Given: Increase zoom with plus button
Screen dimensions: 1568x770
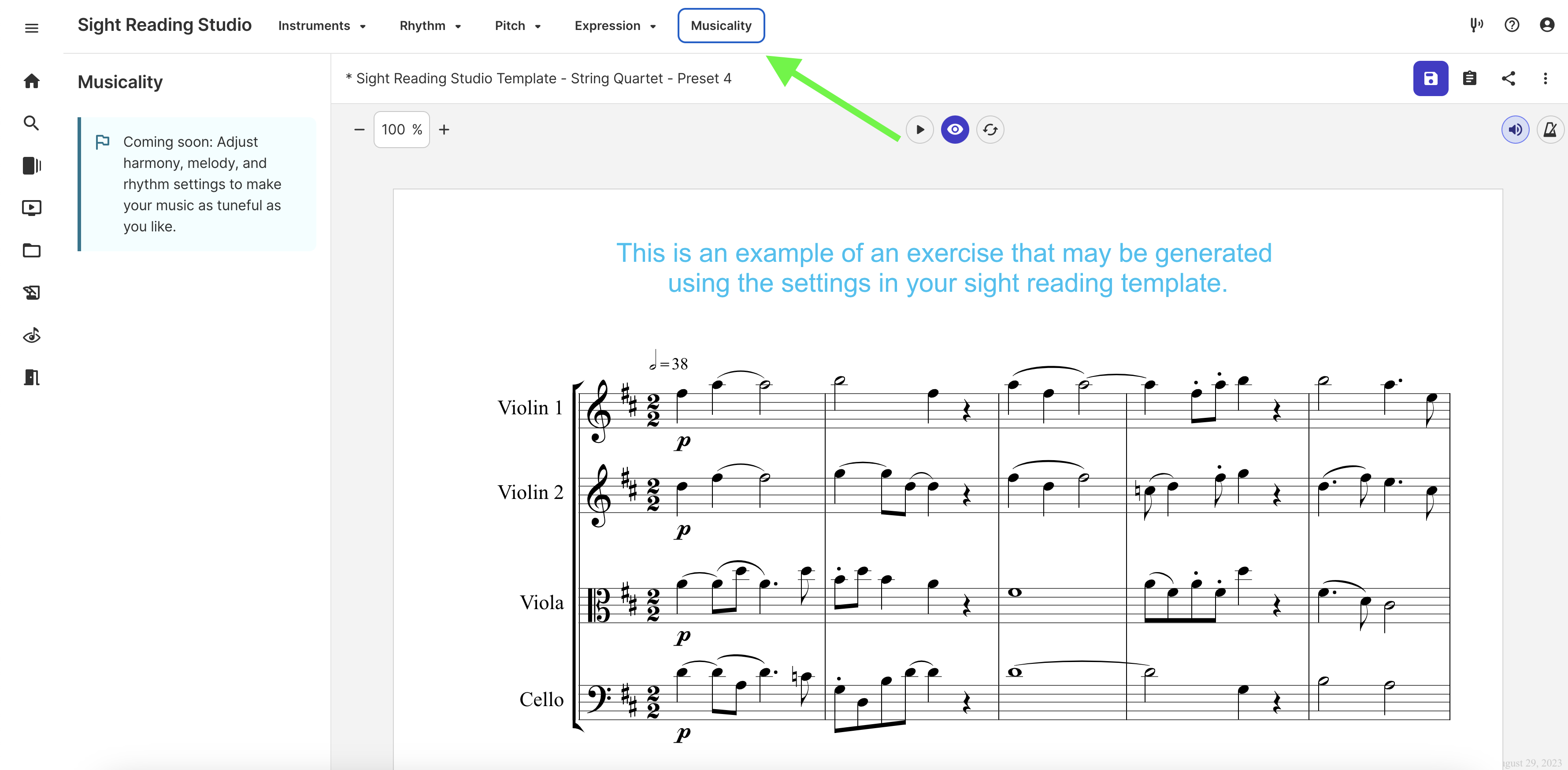Looking at the screenshot, I should [445, 130].
